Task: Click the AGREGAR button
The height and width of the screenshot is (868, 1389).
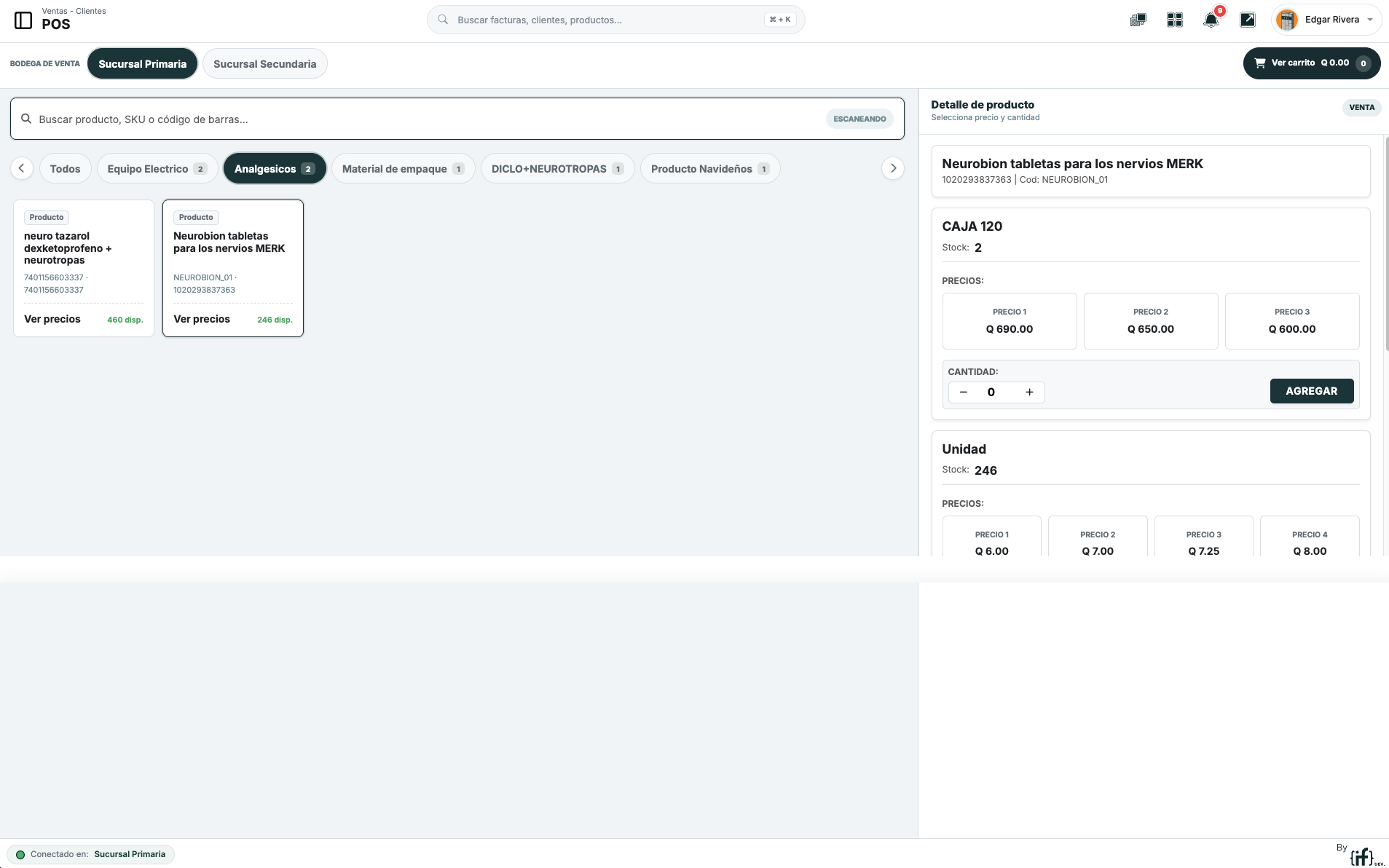Action: pos(1312,391)
